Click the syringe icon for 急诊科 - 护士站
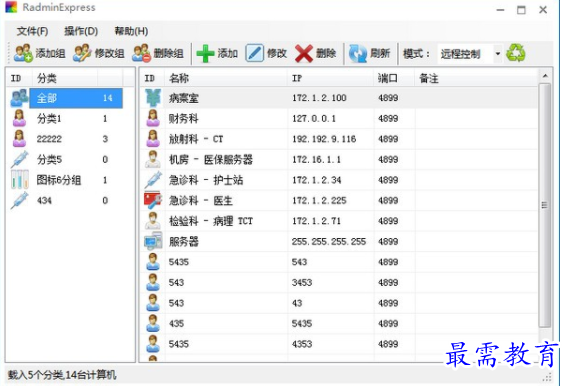Screen dimensions: 567x386 tap(153, 180)
